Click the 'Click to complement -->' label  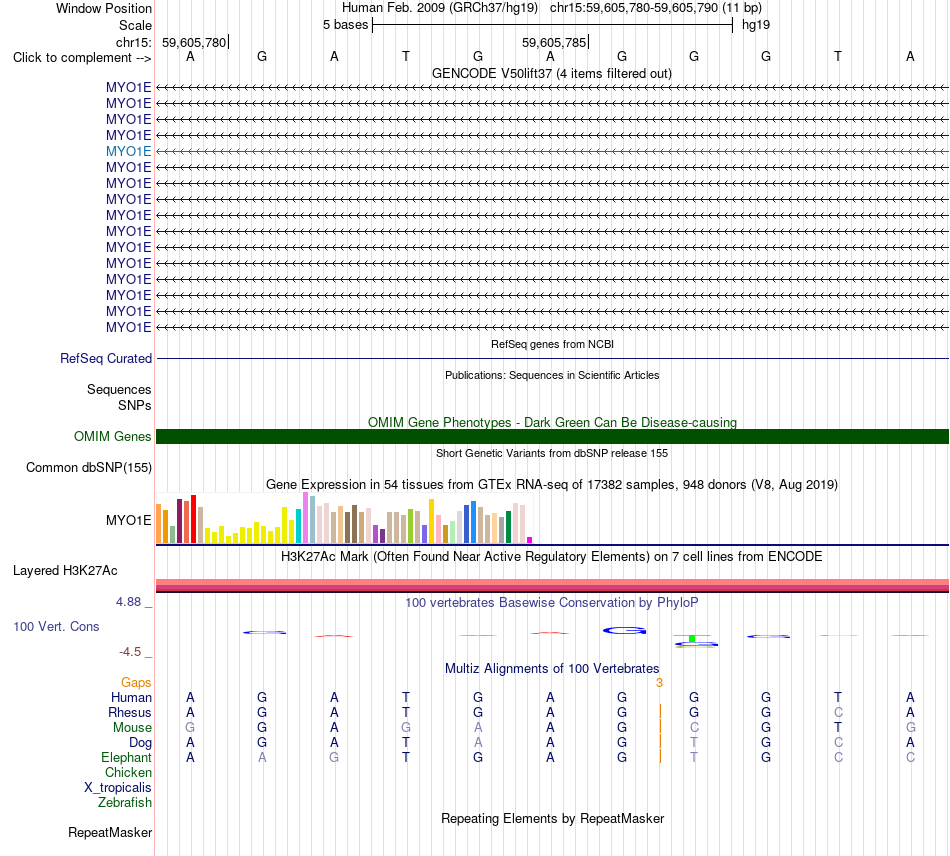click(x=82, y=58)
